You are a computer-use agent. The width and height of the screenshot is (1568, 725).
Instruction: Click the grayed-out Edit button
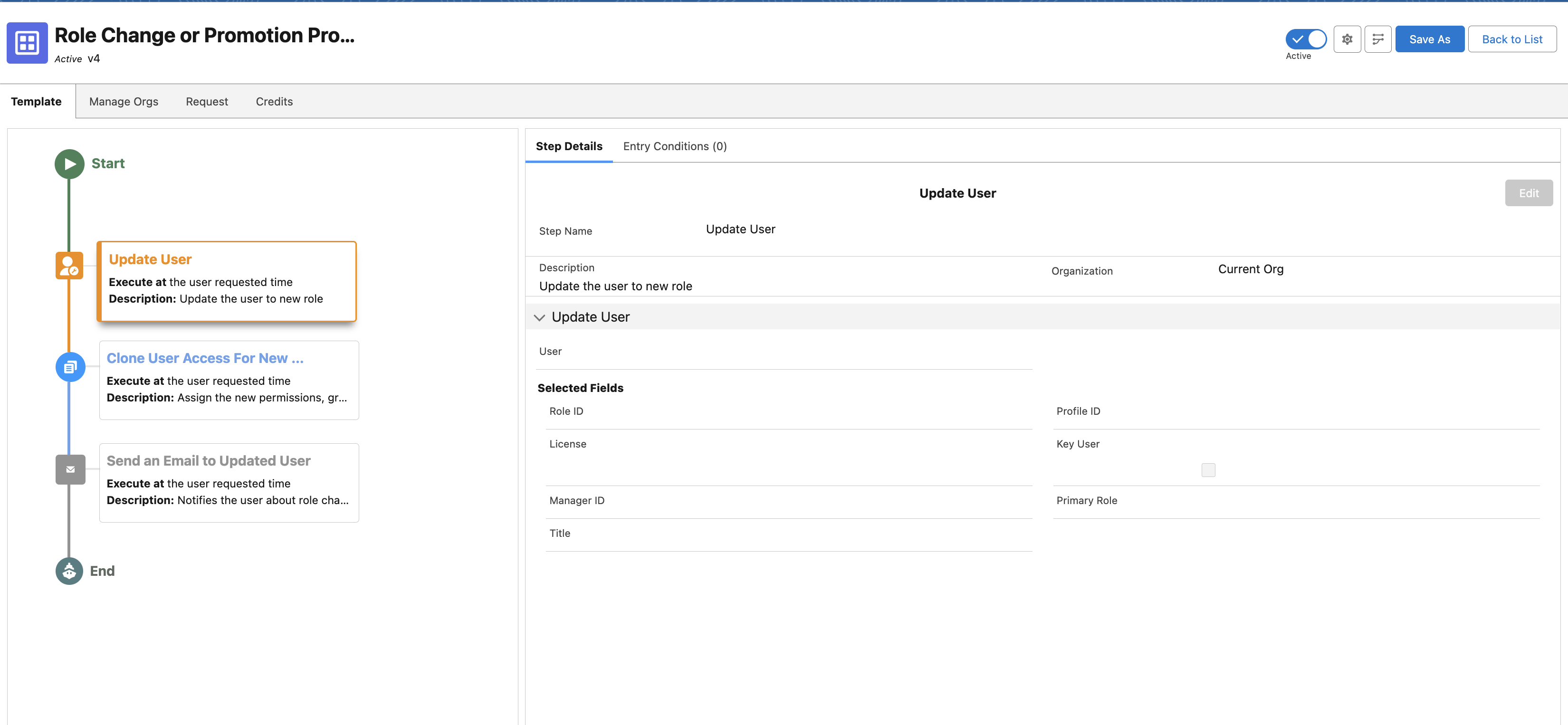click(1528, 193)
